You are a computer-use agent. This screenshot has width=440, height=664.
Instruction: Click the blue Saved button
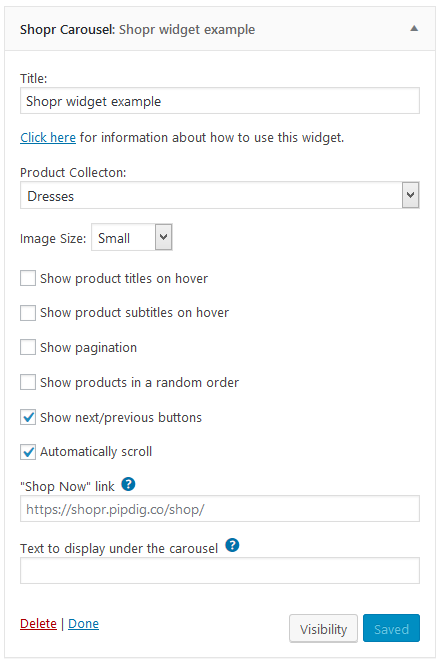pyautogui.click(x=391, y=629)
